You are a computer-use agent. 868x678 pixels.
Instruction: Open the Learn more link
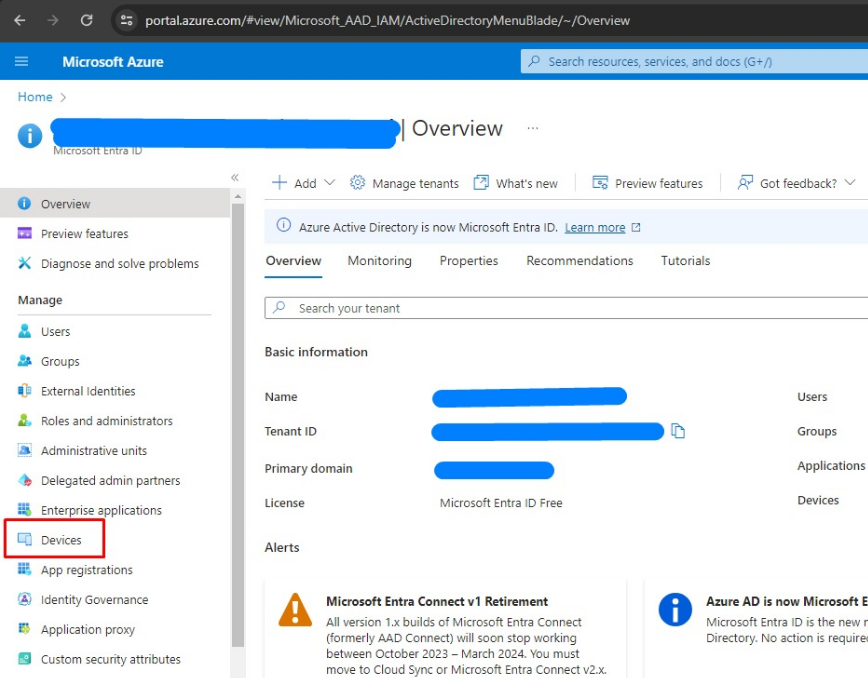595,227
